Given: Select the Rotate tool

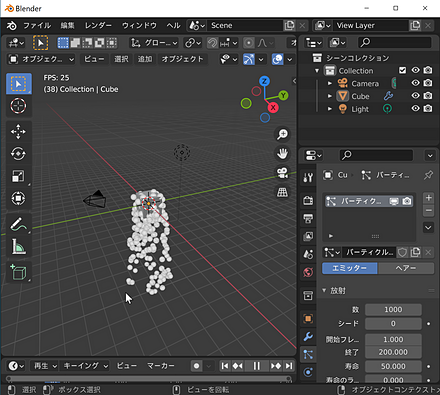Looking at the screenshot, I should point(19,154).
